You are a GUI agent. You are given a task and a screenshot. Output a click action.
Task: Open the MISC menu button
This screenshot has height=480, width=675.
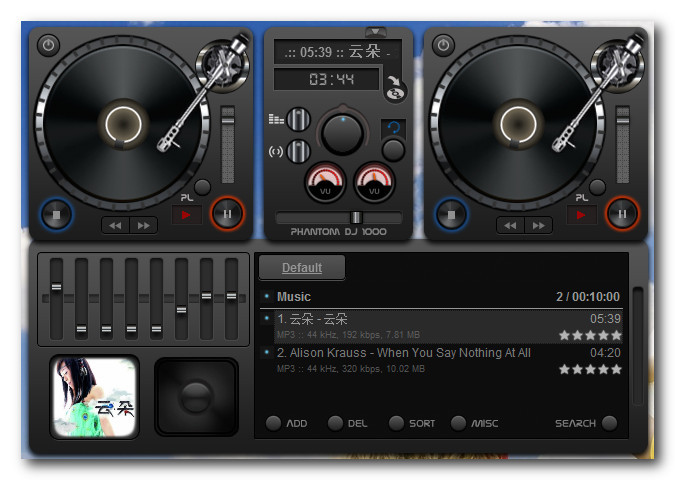click(x=474, y=423)
